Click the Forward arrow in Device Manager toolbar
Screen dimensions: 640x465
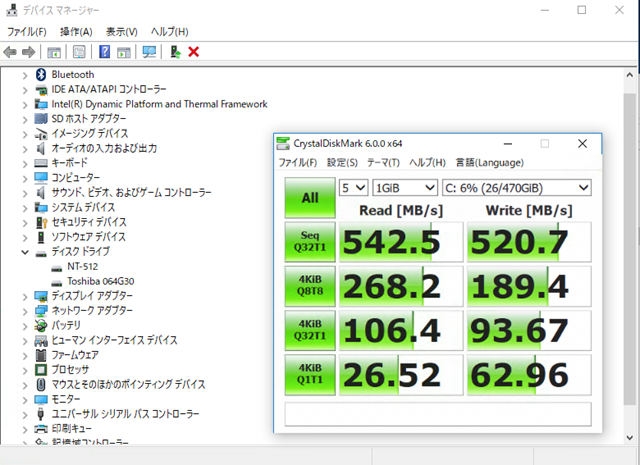29,51
